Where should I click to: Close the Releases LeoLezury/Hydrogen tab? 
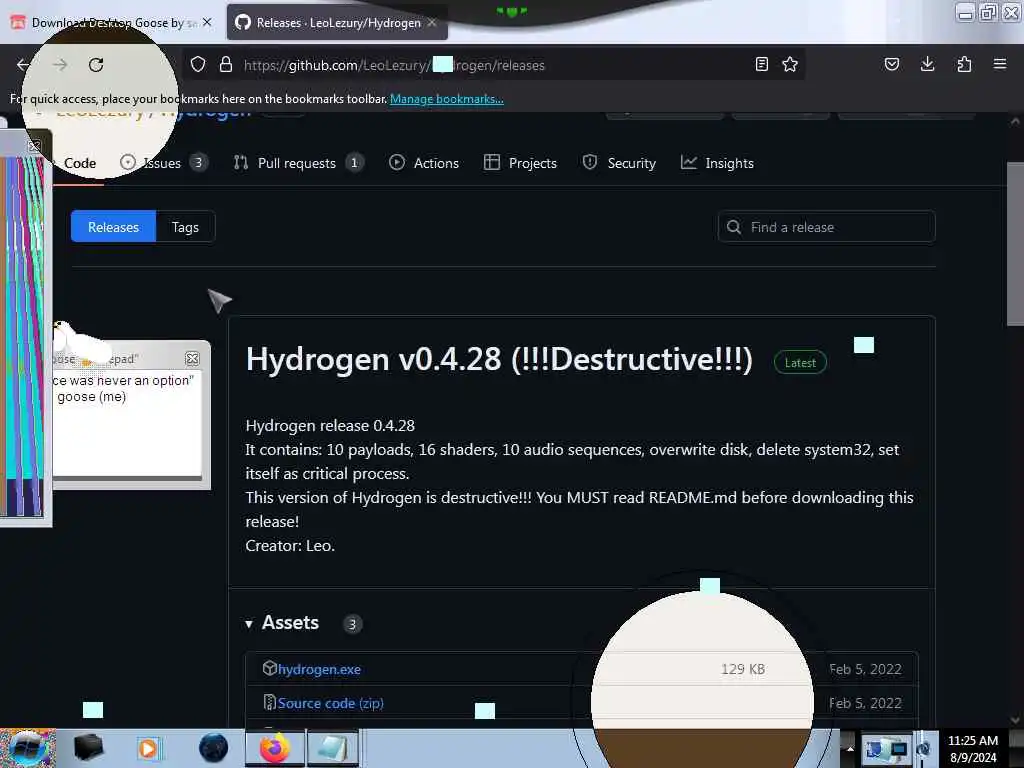(432, 22)
